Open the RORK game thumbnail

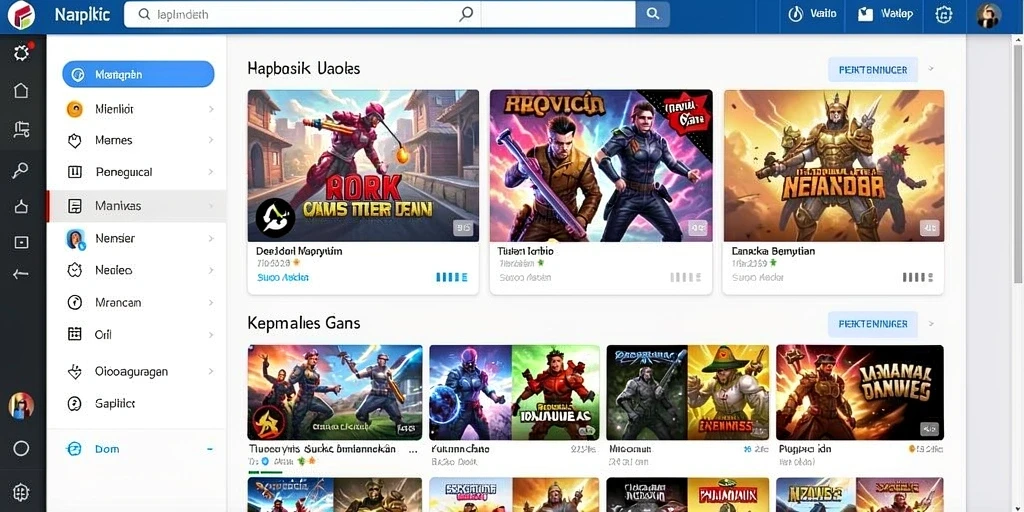(363, 166)
